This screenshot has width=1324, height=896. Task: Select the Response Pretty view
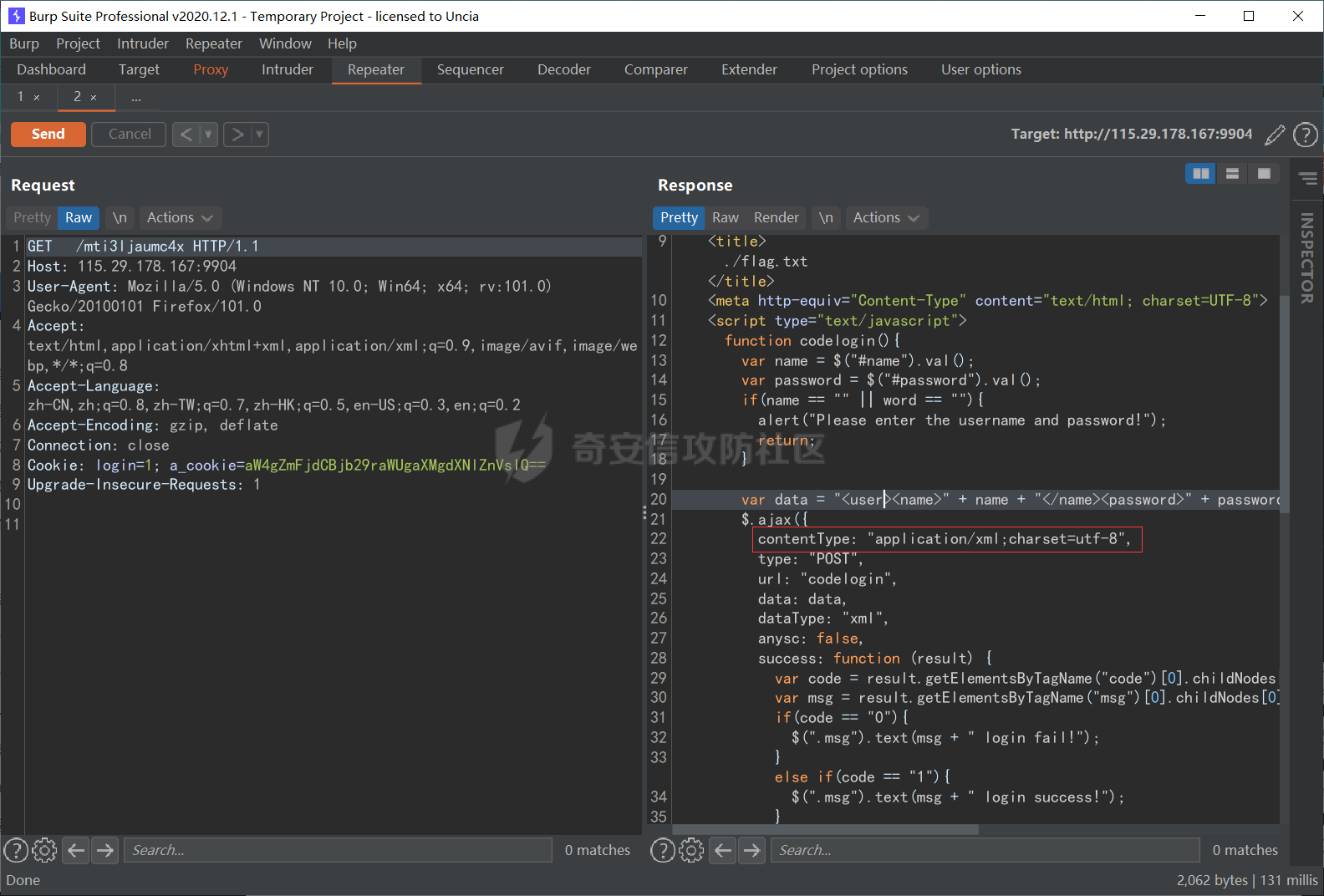(679, 217)
